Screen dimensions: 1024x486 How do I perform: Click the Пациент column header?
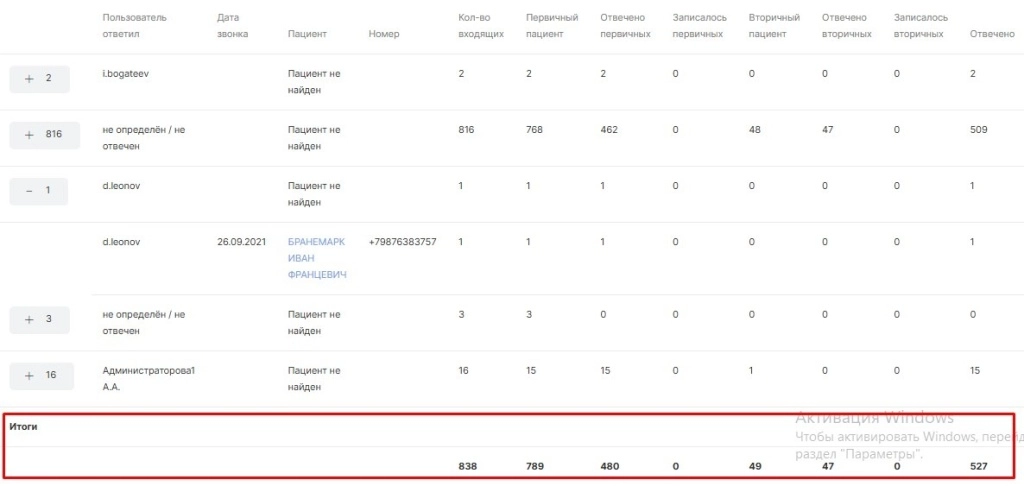[307, 34]
